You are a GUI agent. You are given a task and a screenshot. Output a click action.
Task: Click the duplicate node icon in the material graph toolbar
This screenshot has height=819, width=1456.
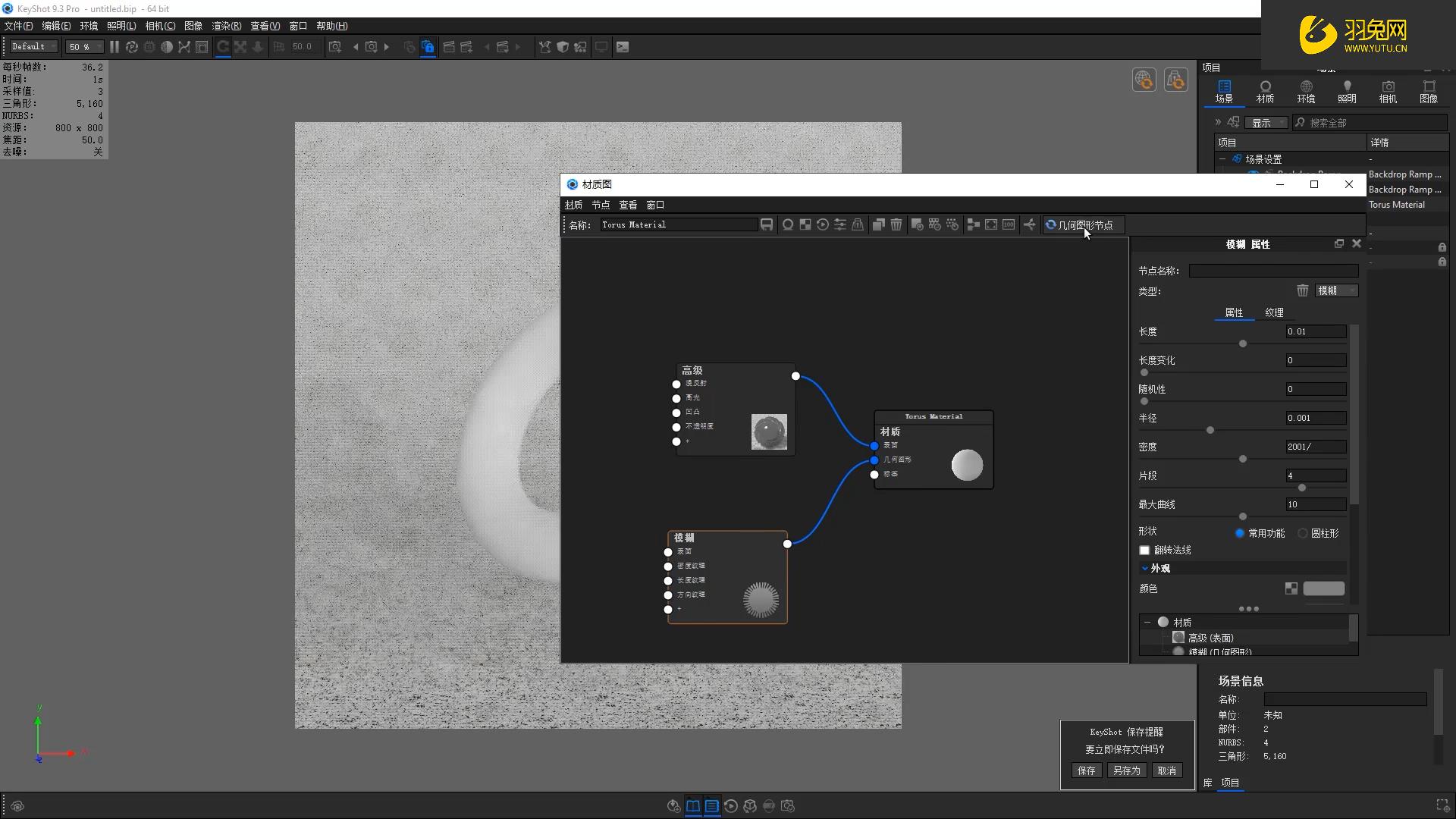tap(878, 224)
